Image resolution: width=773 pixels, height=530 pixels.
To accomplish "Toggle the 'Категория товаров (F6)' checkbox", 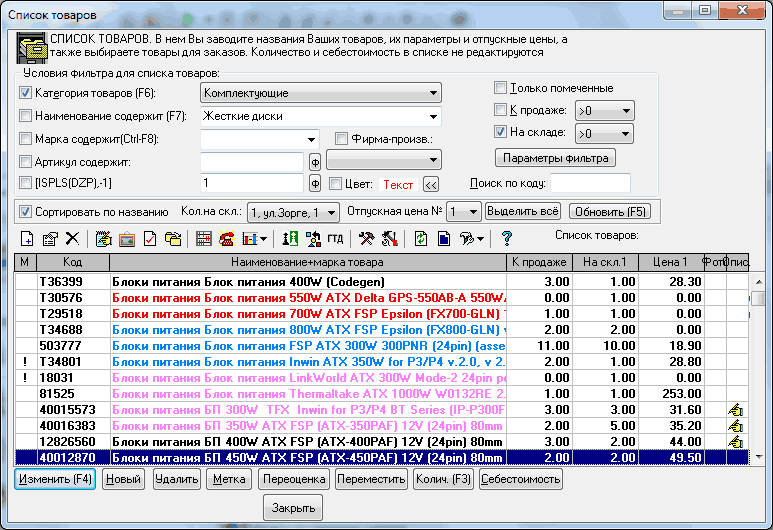I will [26, 93].
